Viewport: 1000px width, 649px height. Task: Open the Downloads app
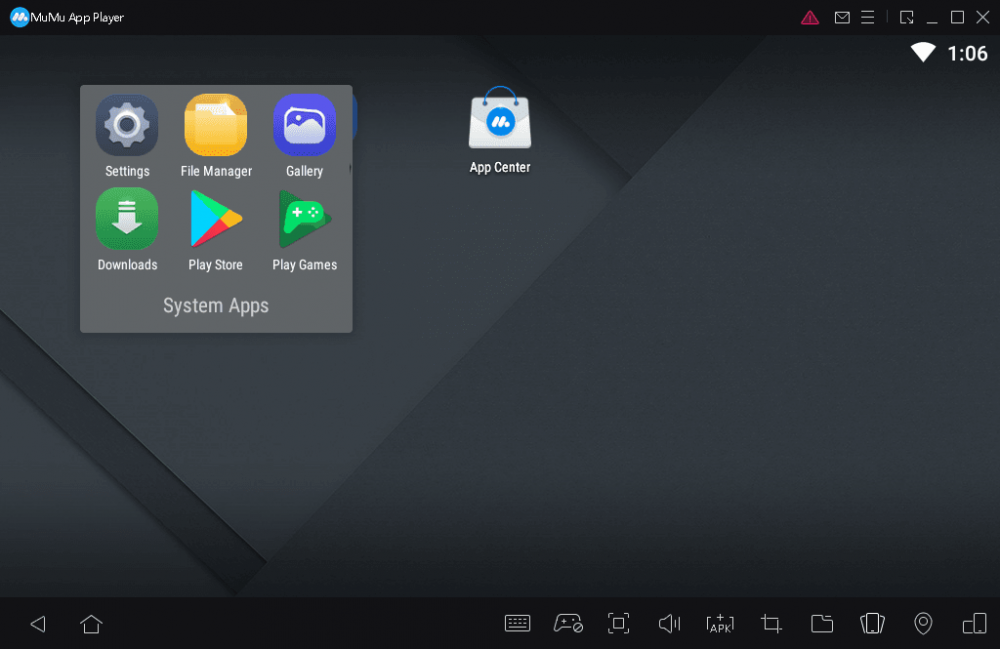coord(127,219)
